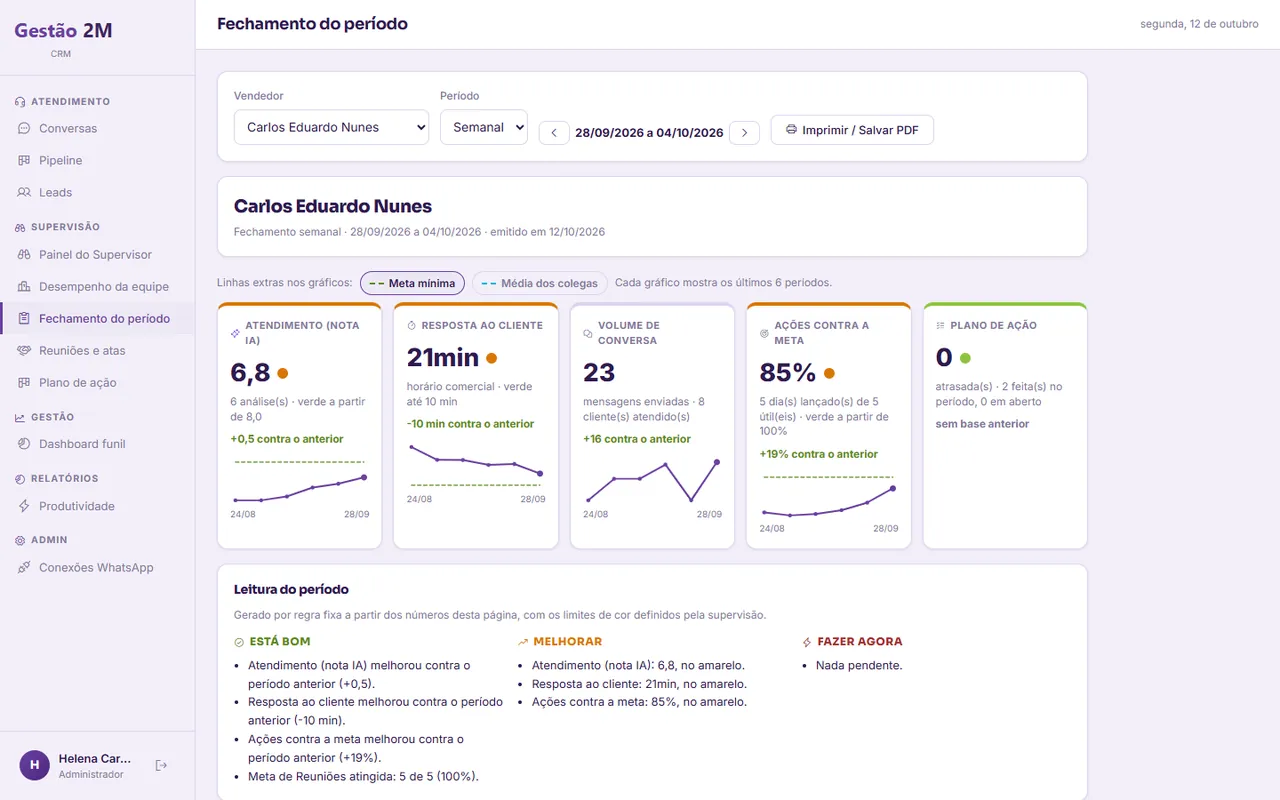
Task: Click Reuniões e atas handshake icon
Action: tap(24, 350)
